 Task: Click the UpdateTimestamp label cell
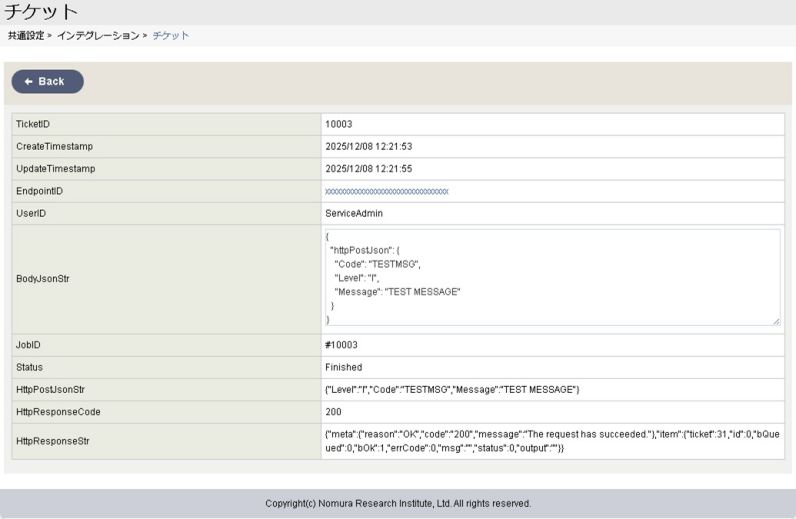pos(167,169)
